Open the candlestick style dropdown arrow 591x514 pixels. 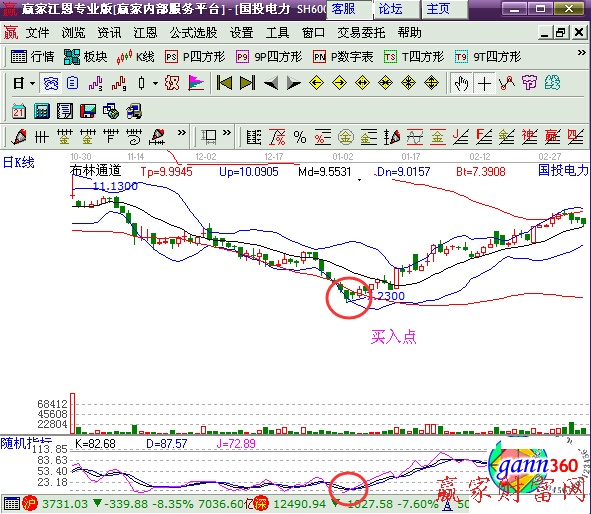(155, 83)
